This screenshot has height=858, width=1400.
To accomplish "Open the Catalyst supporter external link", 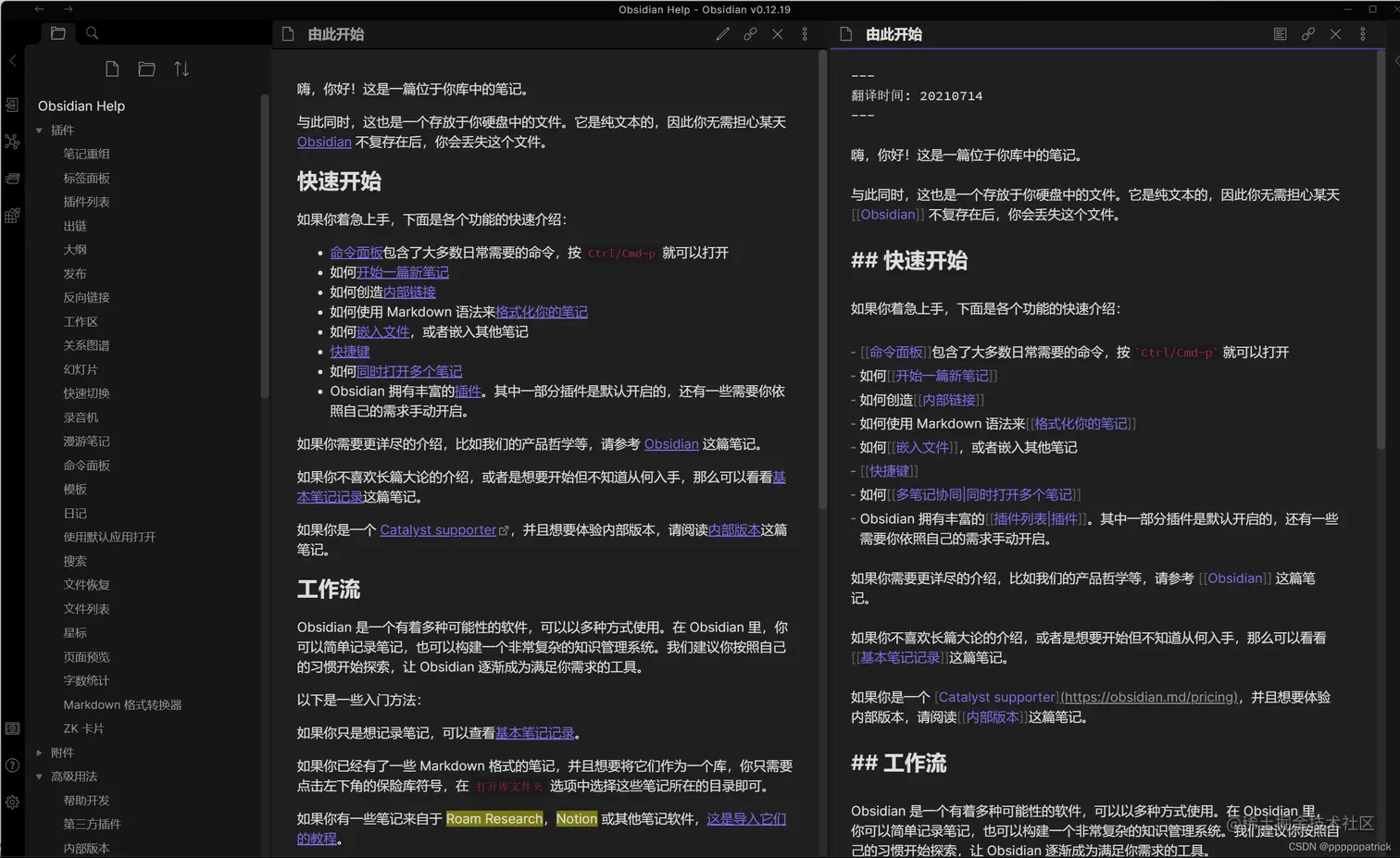I will tap(437, 528).
